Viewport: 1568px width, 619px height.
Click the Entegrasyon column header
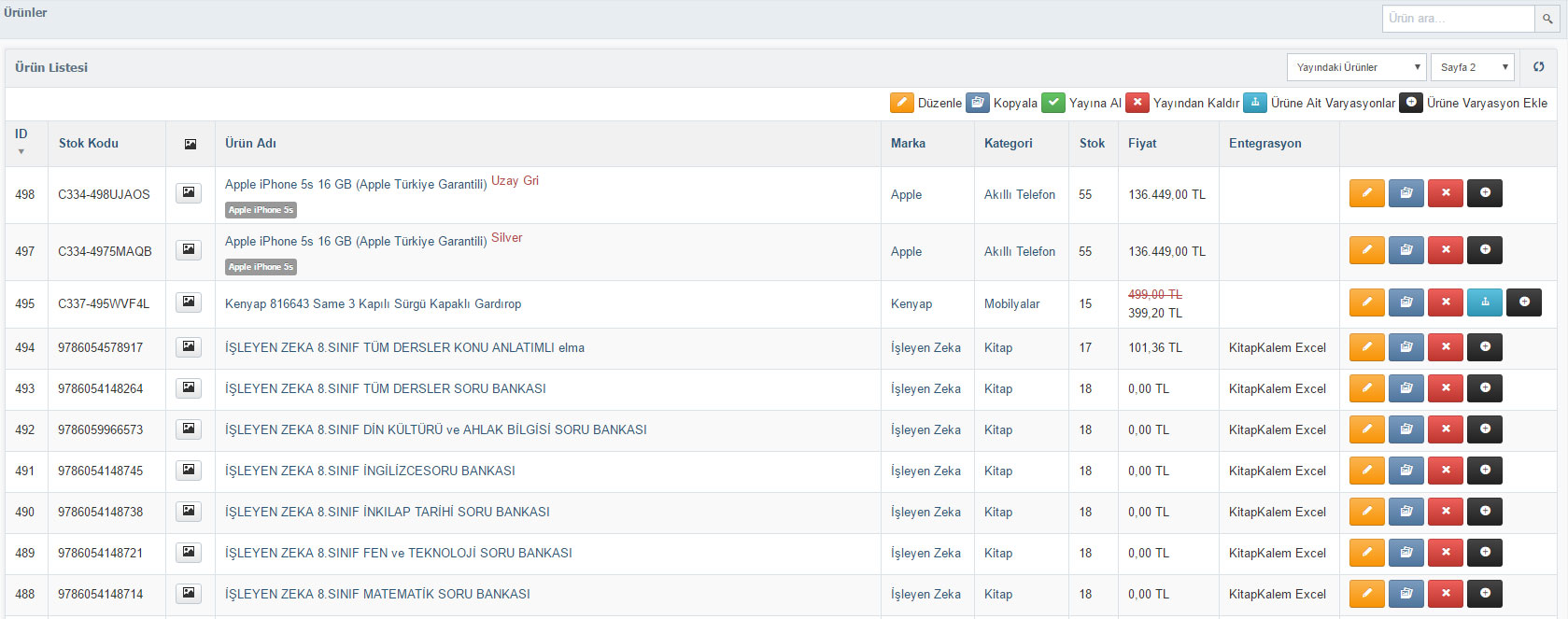click(1264, 143)
